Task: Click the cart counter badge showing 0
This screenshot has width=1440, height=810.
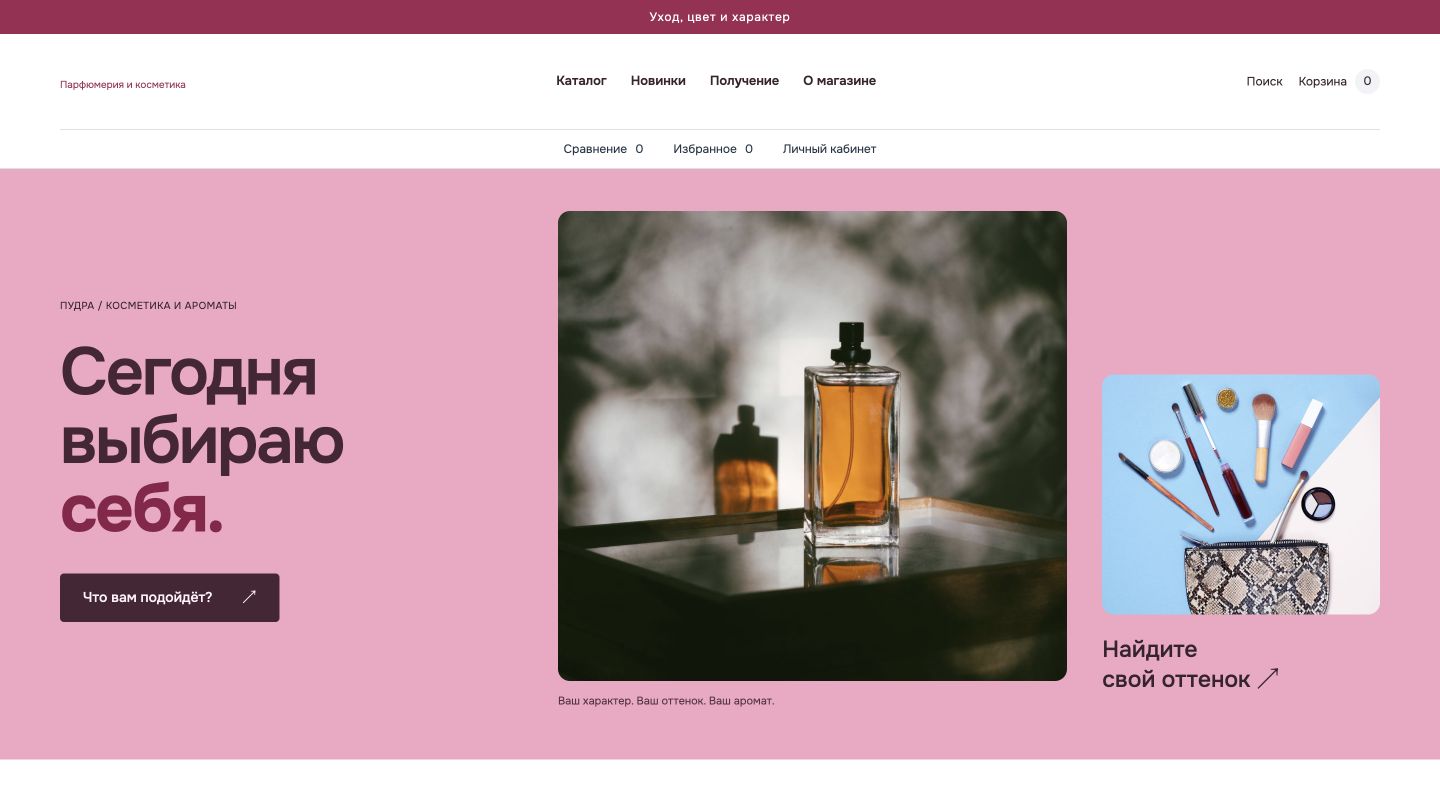Action: coord(1367,82)
